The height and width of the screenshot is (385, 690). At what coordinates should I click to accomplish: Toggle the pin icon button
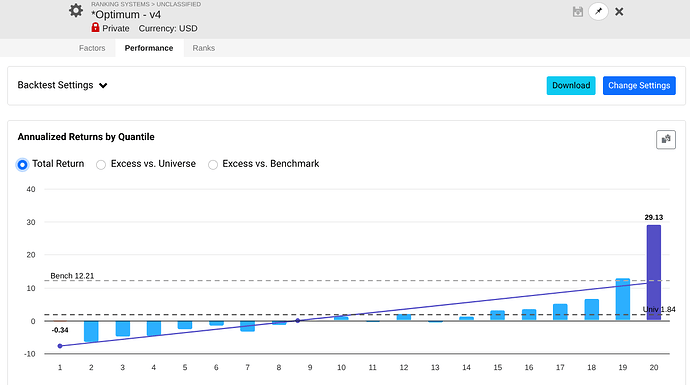pyautogui.click(x=598, y=12)
